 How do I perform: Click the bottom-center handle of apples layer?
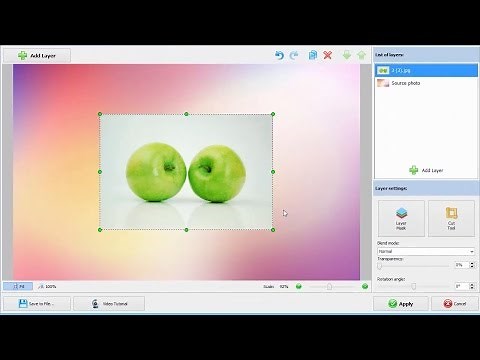click(x=186, y=230)
